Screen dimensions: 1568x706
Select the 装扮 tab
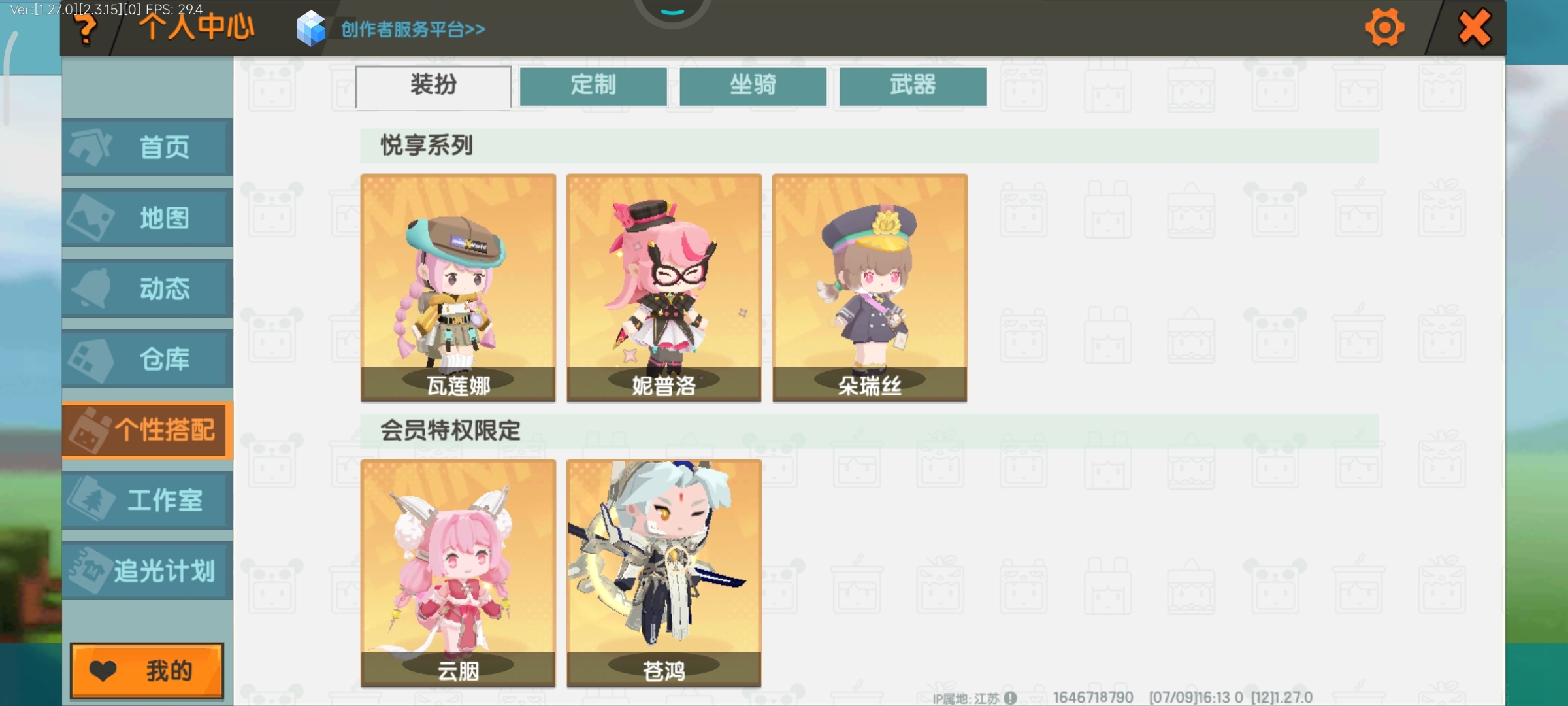(x=433, y=86)
